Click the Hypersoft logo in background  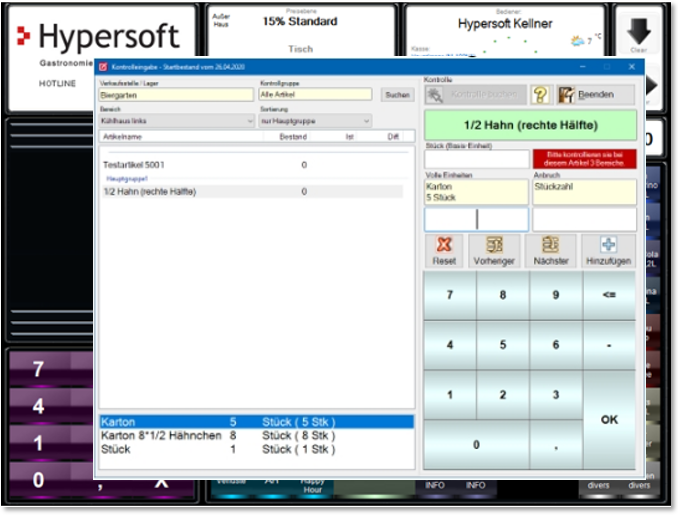click(x=99, y=37)
